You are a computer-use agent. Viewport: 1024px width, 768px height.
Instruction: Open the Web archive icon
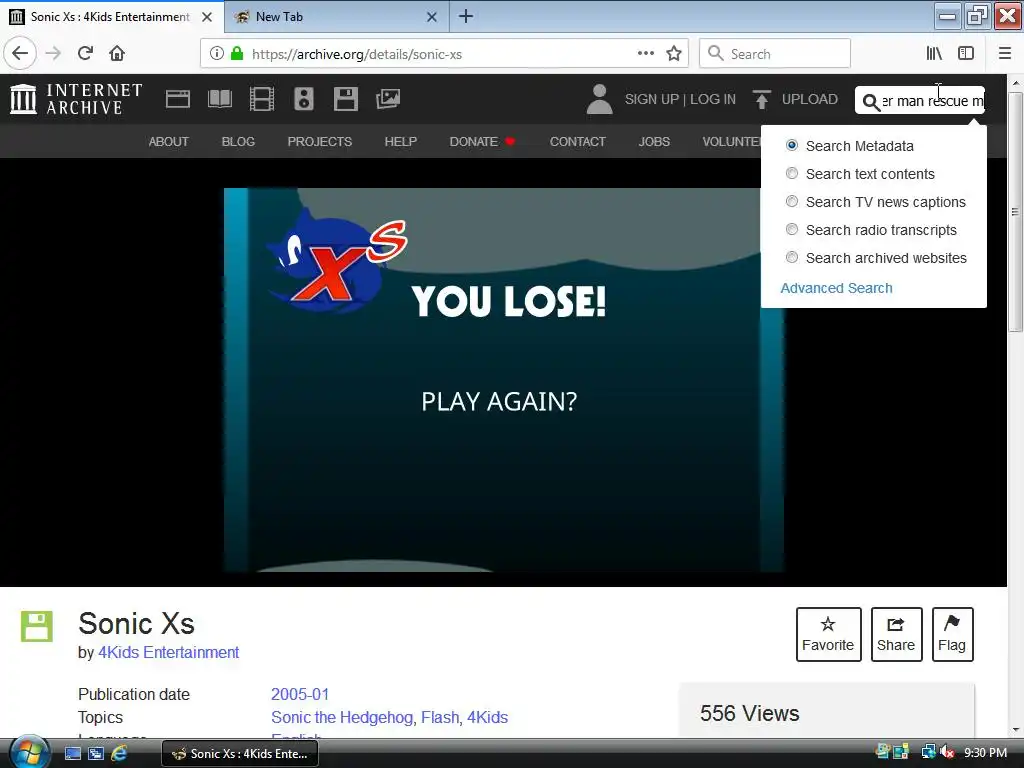(x=178, y=99)
